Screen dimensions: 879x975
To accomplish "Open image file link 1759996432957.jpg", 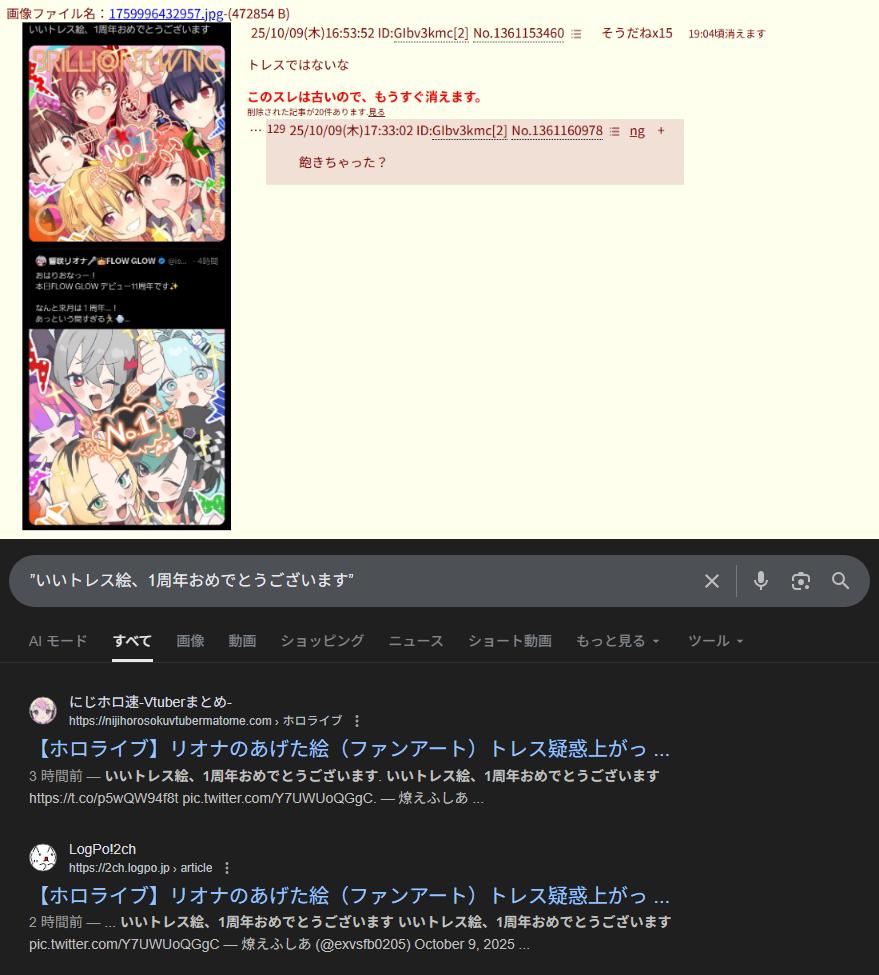I will click(x=165, y=14).
